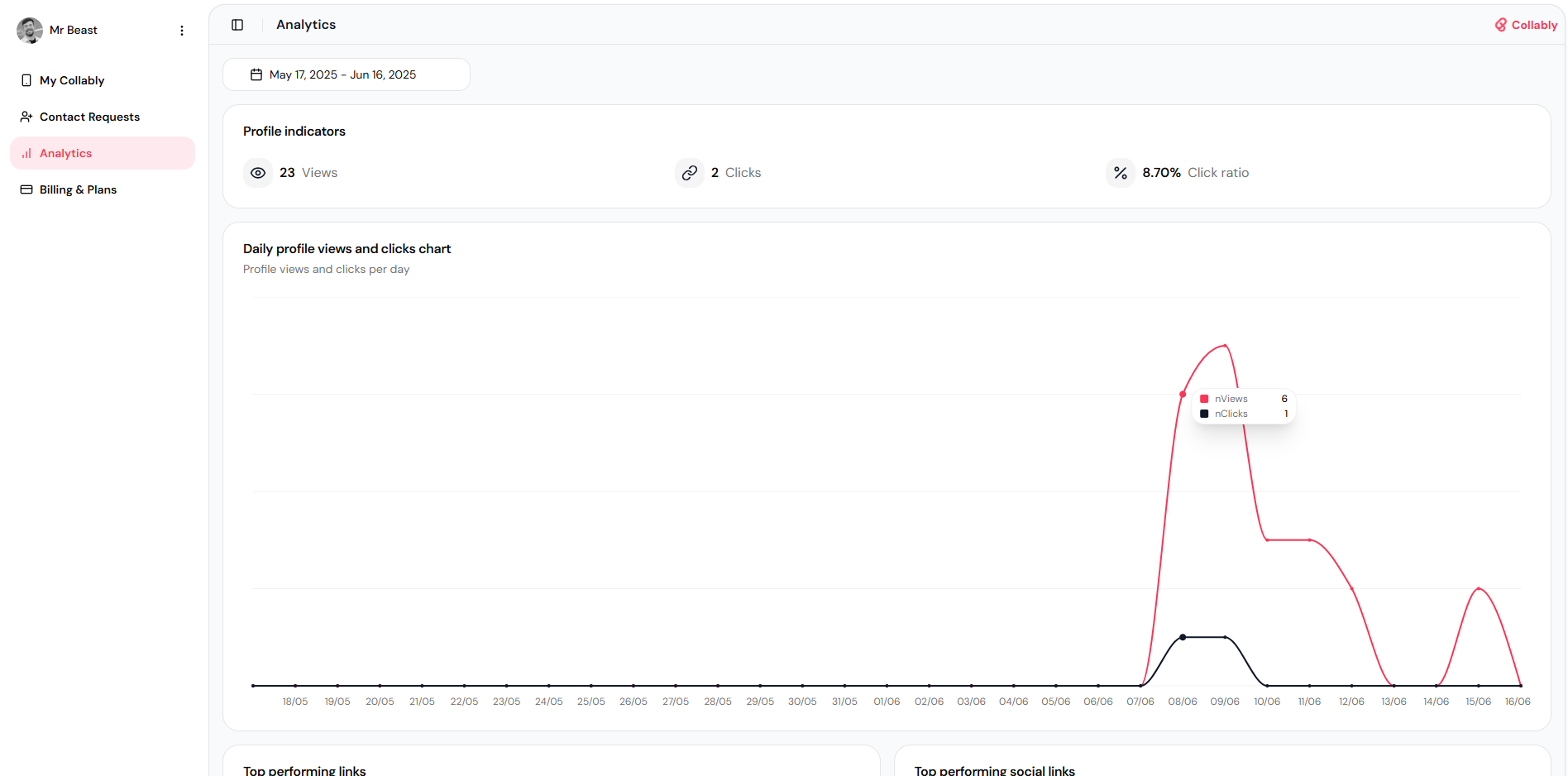
Task: Click the nClicks black legend swatch
Action: [1204, 414]
